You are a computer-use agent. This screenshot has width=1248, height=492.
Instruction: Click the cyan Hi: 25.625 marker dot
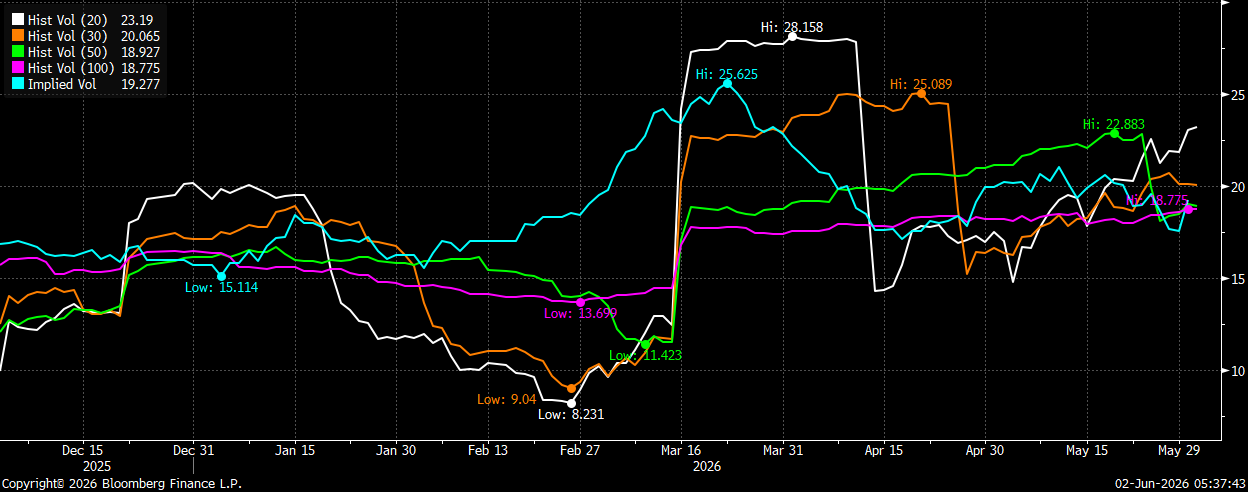pos(727,83)
